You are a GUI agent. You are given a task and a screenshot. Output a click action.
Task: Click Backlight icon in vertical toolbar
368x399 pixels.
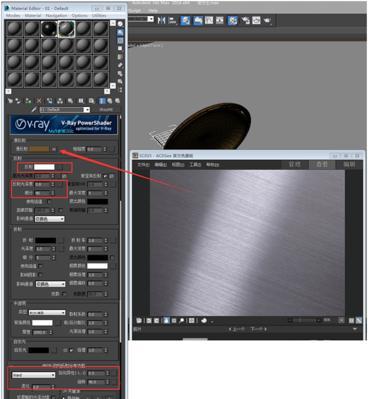coord(120,32)
